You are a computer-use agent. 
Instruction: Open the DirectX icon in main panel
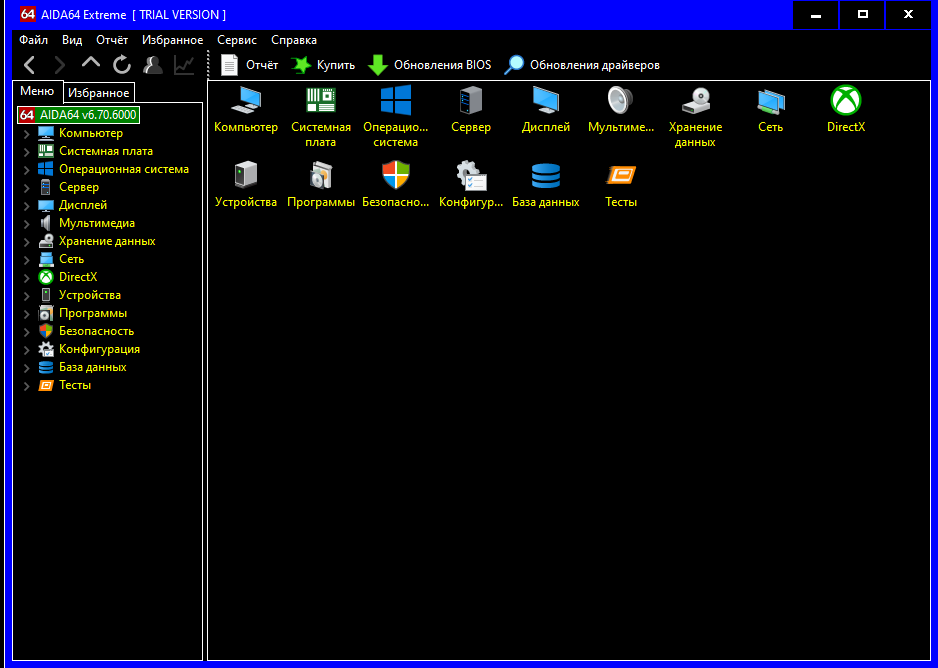point(845,101)
